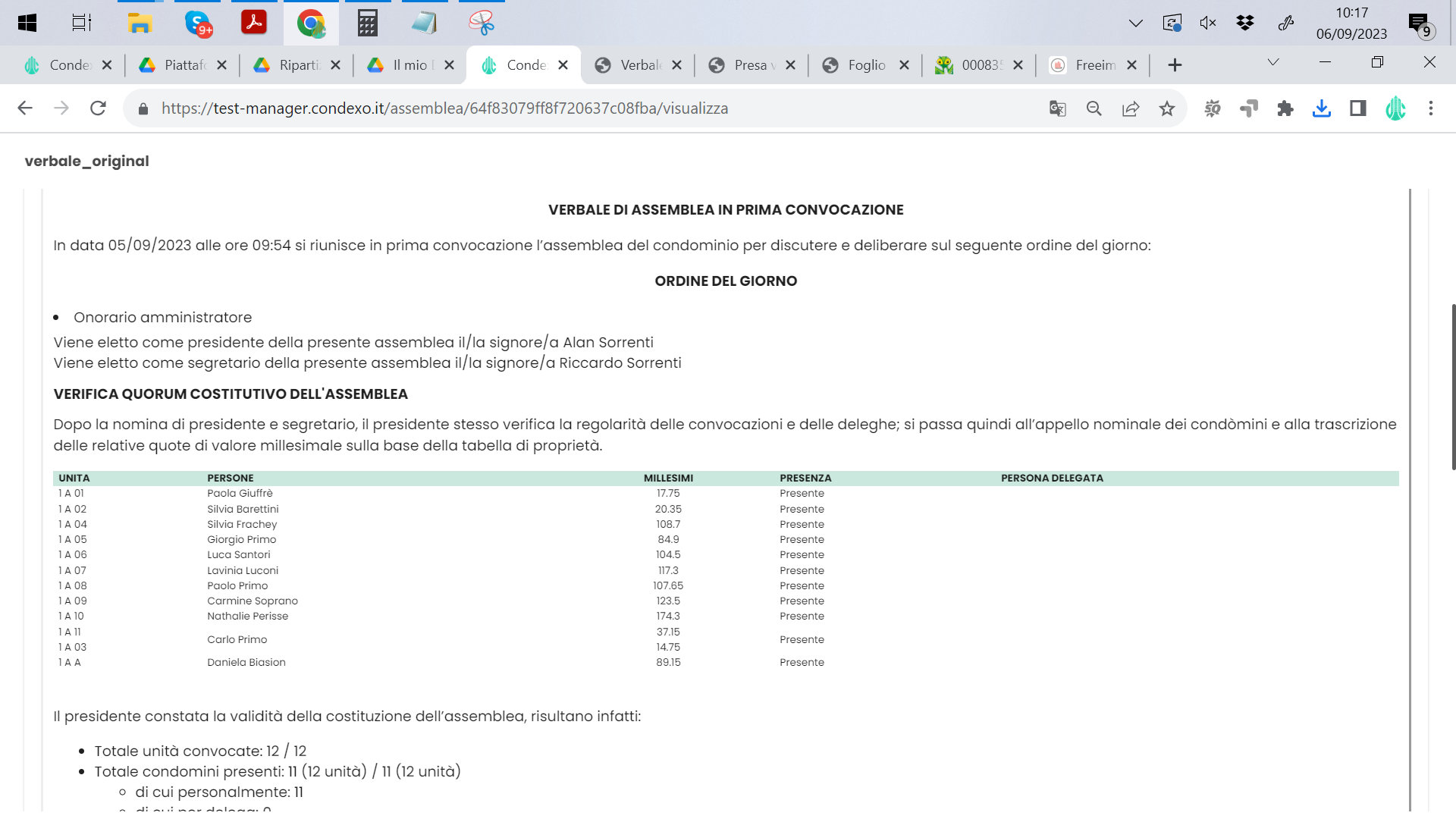This screenshot has height=819, width=1456.
Task: Open the Snipping Tool in the taskbar
Action: point(481,23)
